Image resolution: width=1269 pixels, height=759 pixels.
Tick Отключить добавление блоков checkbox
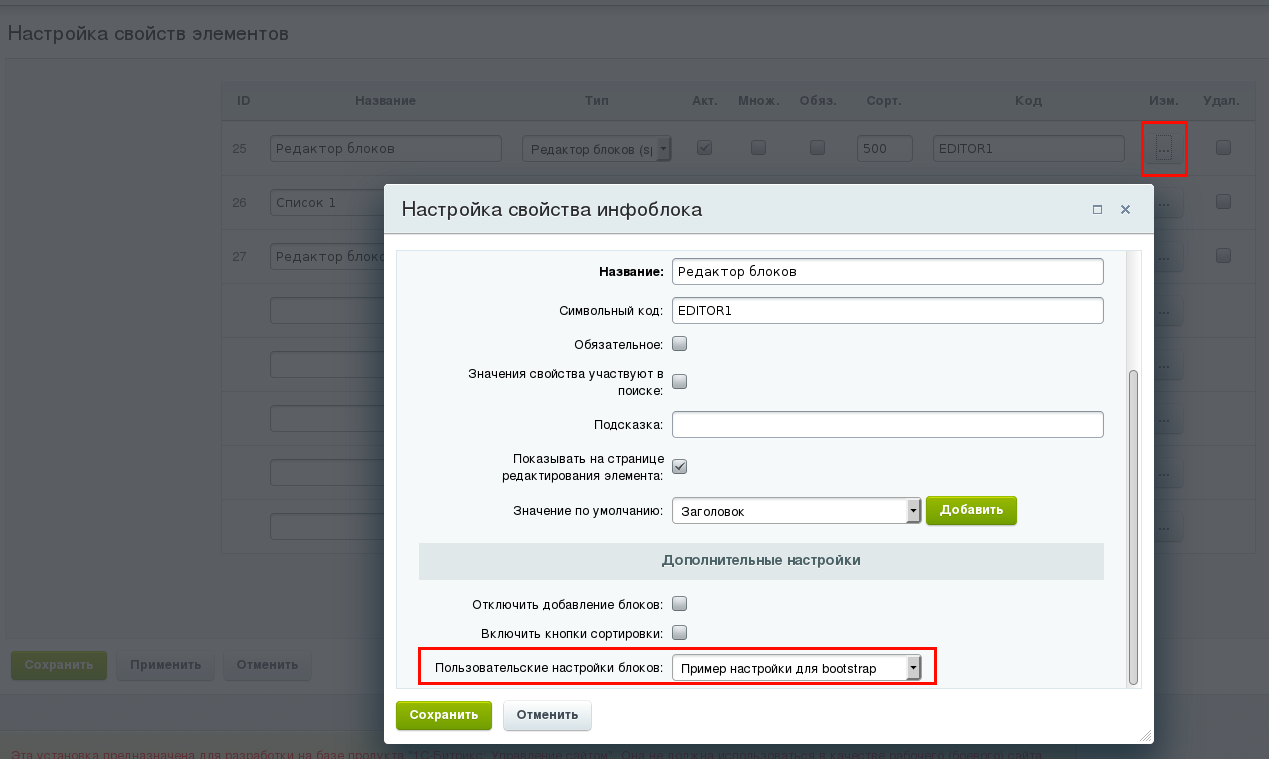(x=679, y=604)
